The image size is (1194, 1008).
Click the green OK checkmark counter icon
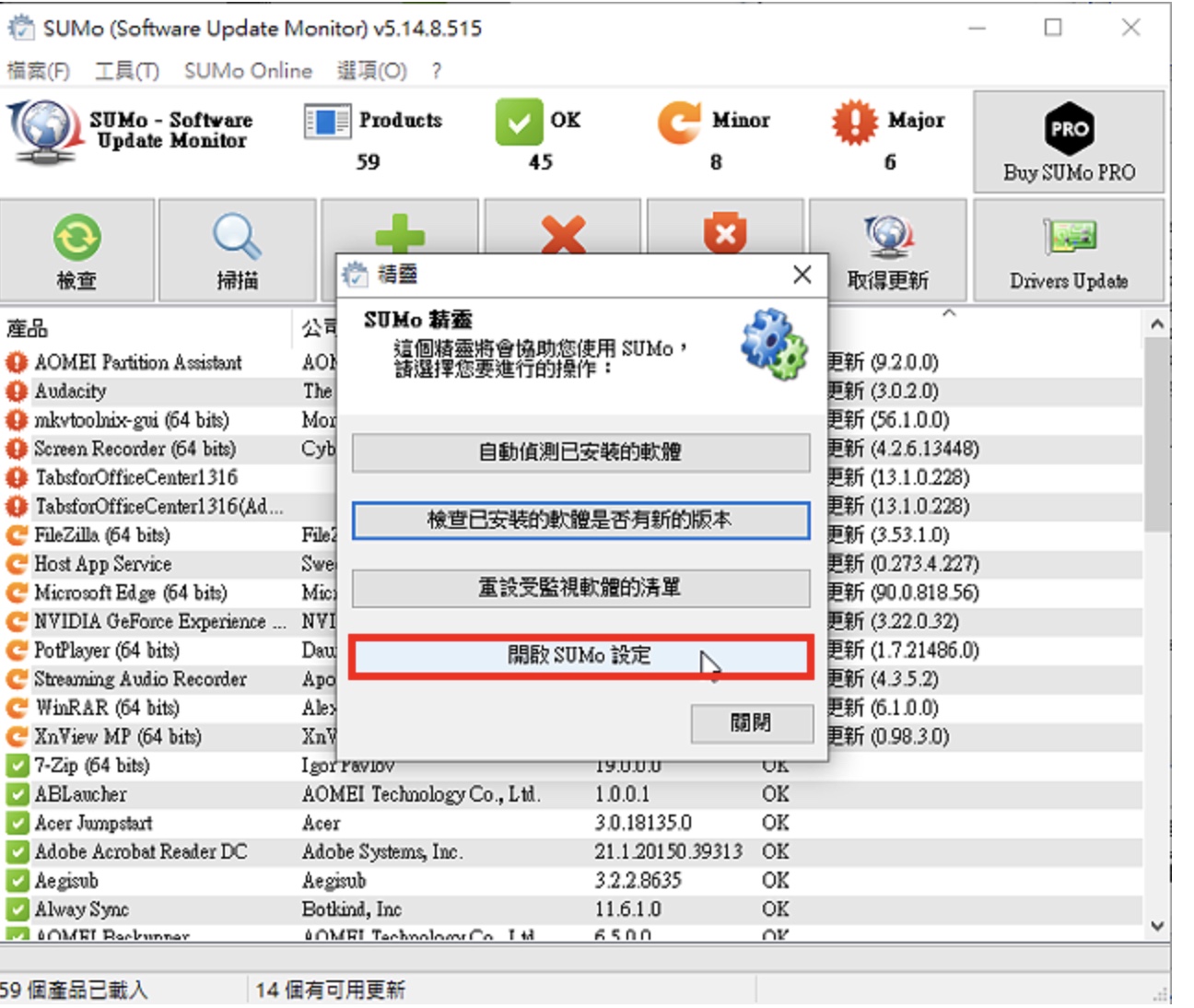click(x=519, y=122)
